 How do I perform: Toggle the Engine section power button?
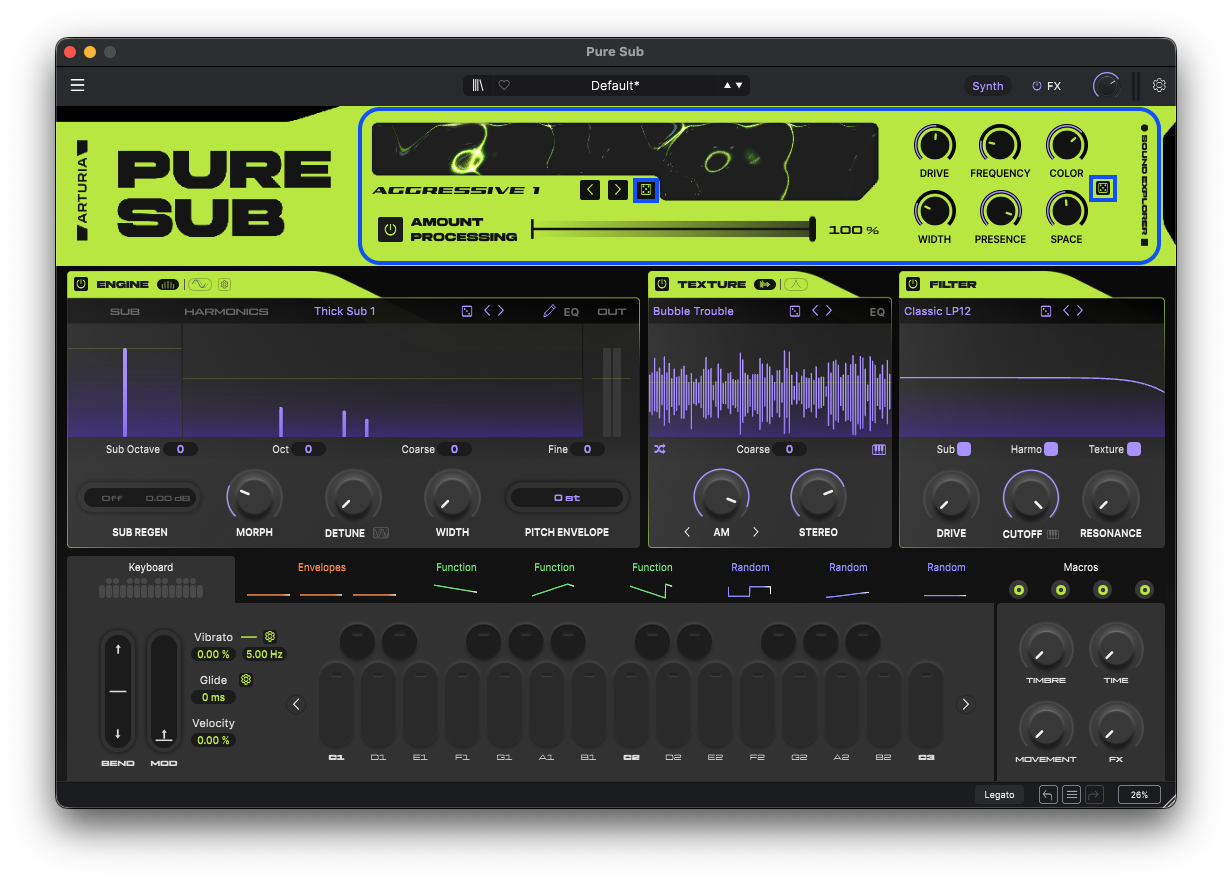(81, 284)
